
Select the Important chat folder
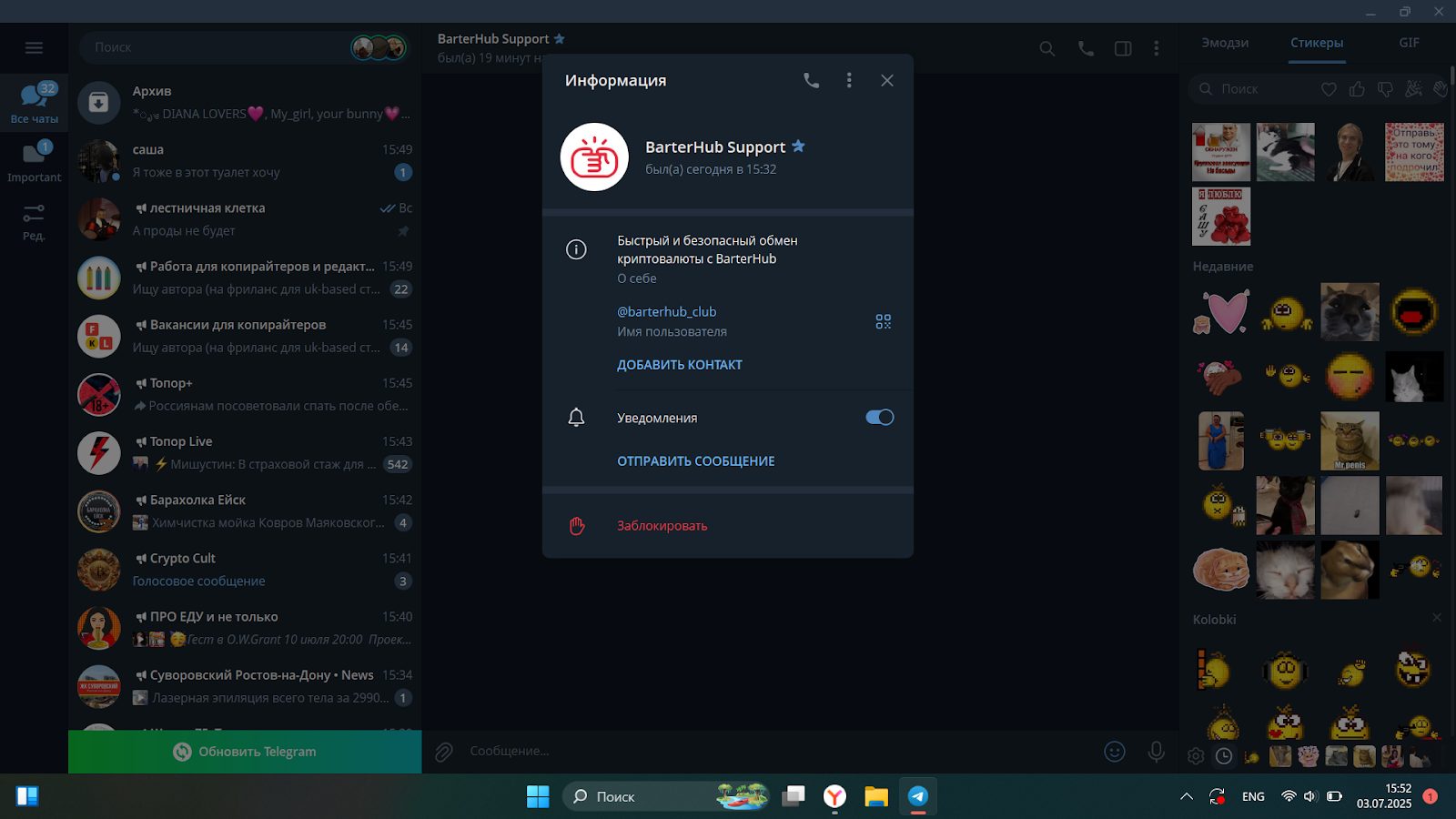point(34,161)
